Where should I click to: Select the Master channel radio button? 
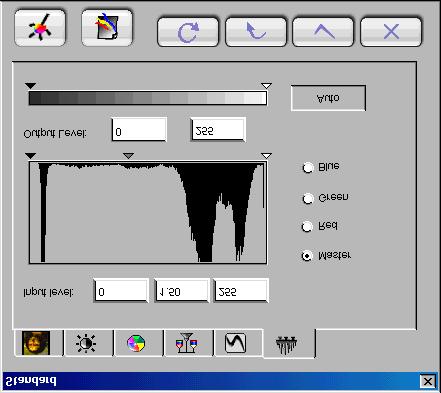(307, 256)
